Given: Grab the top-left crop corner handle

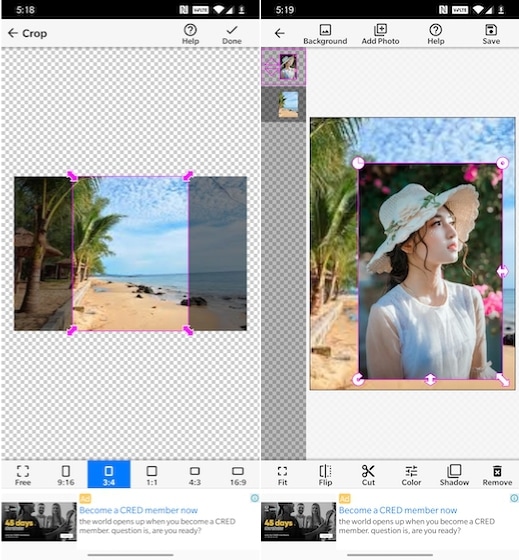Looking at the screenshot, I should coord(72,176).
